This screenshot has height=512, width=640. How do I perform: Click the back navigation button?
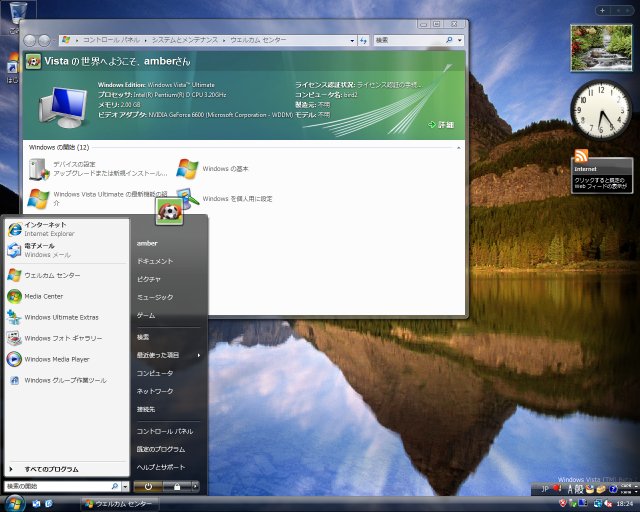(x=30, y=40)
